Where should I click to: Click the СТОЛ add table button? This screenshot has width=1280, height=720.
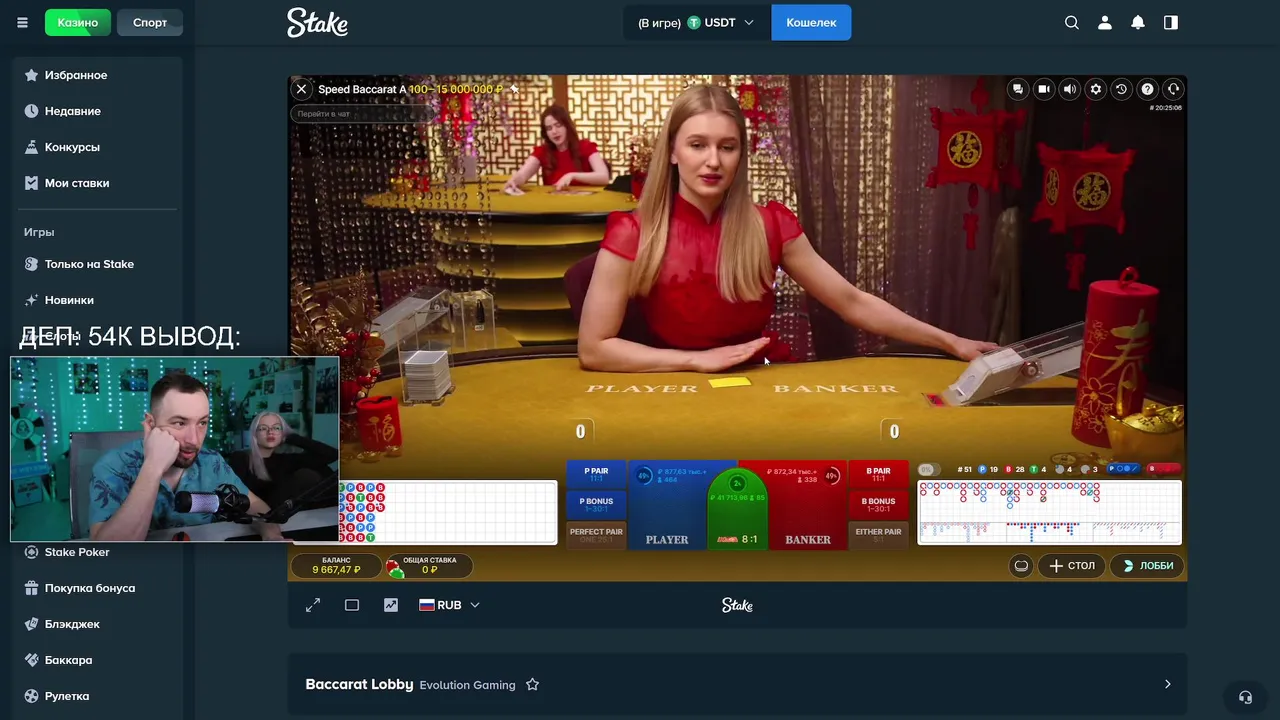(1072, 565)
